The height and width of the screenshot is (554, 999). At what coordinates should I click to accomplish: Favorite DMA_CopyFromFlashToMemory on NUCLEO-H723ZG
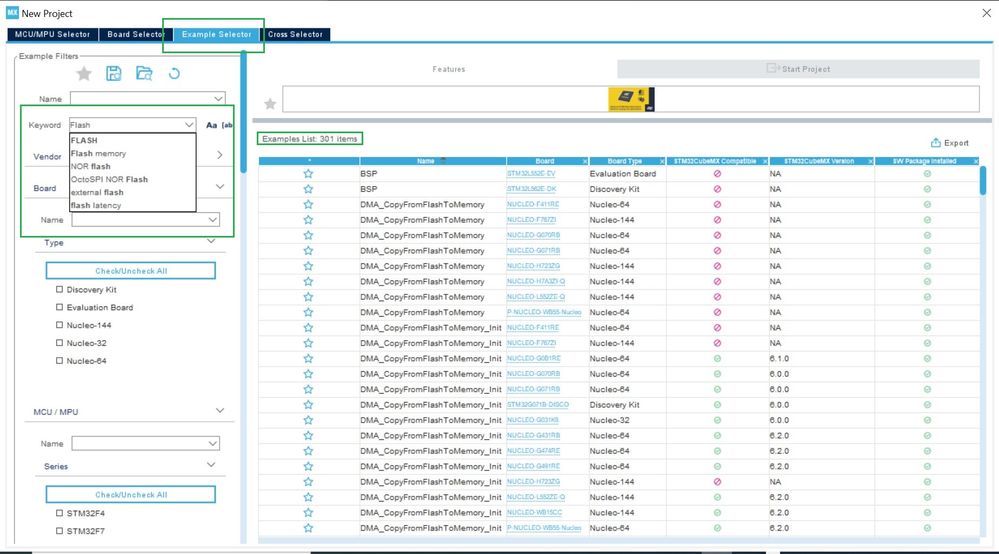[x=308, y=266]
